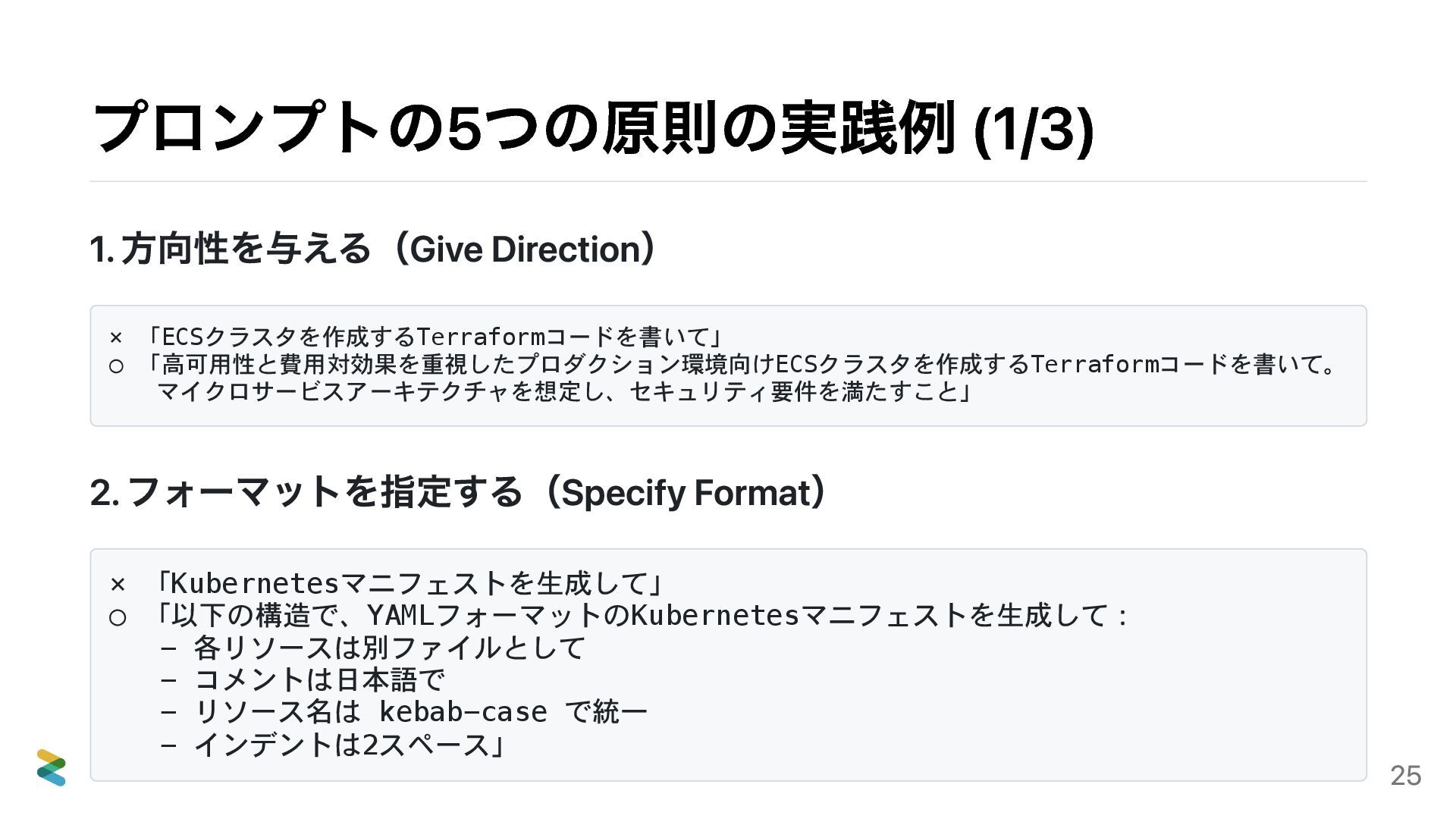Click the line 以下の構造で、YAMLフォーマットの
1456x819 pixels.
(x=640, y=615)
